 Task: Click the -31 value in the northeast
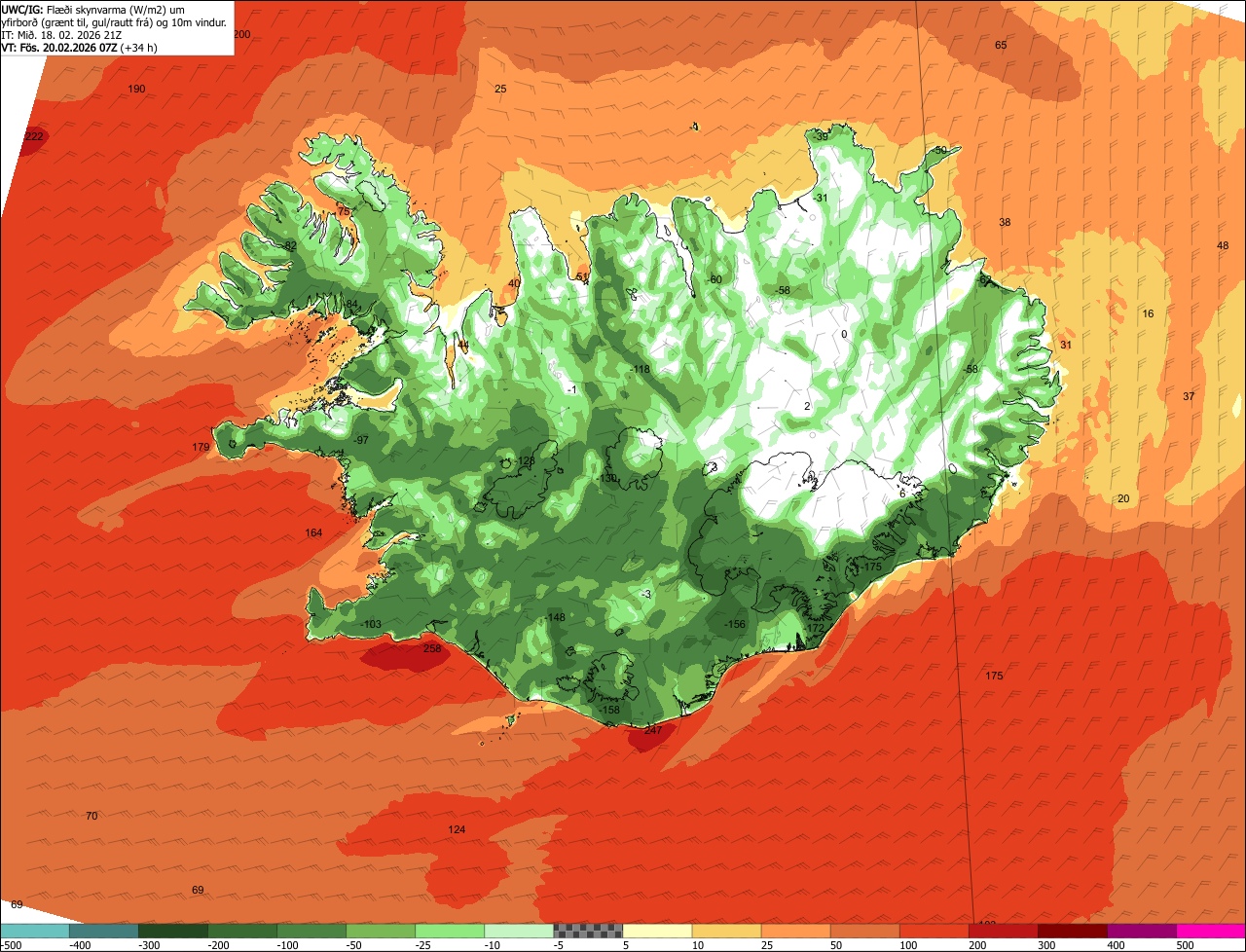820,198
